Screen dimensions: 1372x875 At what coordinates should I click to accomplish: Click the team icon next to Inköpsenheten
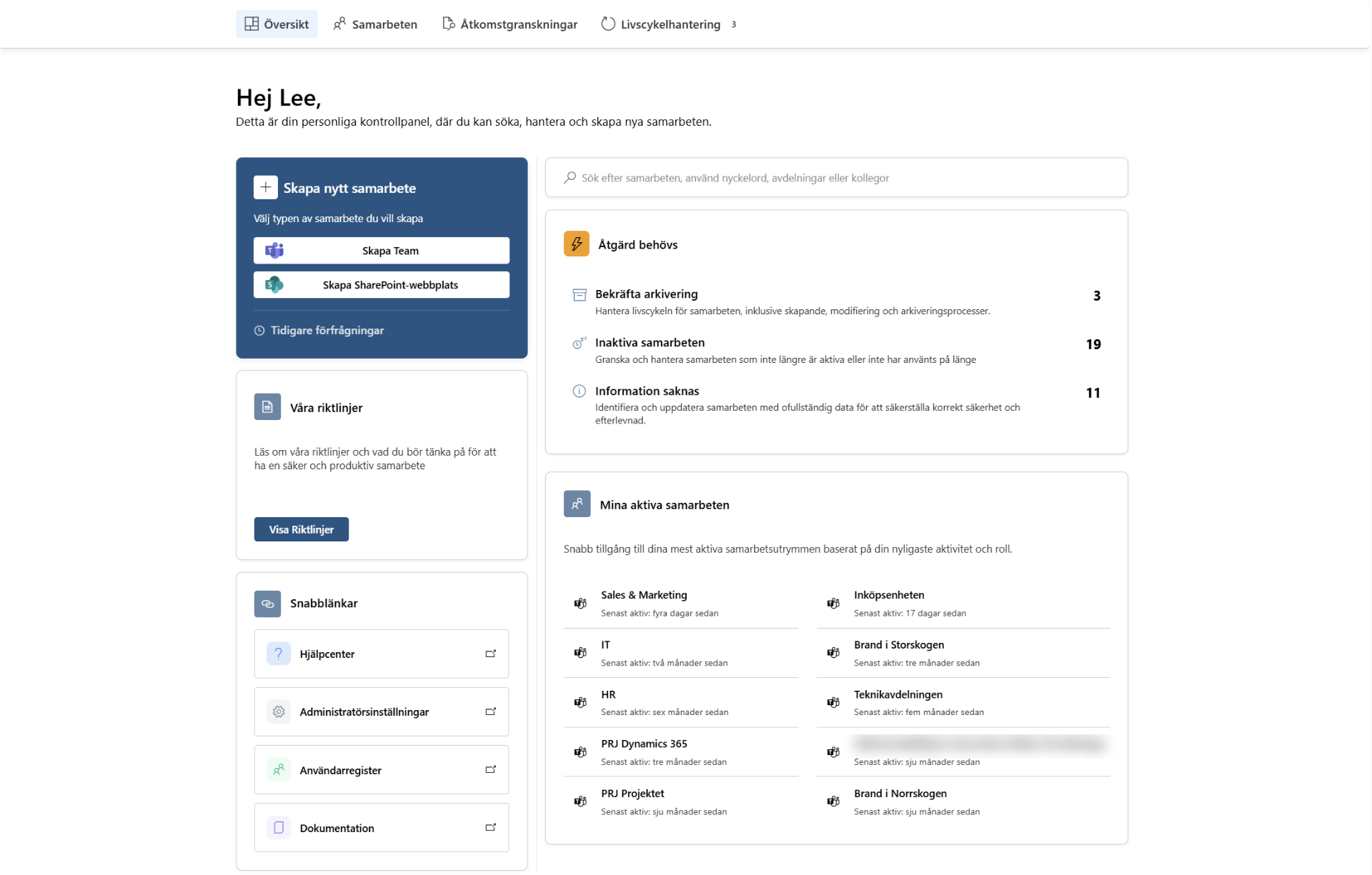[833, 604]
